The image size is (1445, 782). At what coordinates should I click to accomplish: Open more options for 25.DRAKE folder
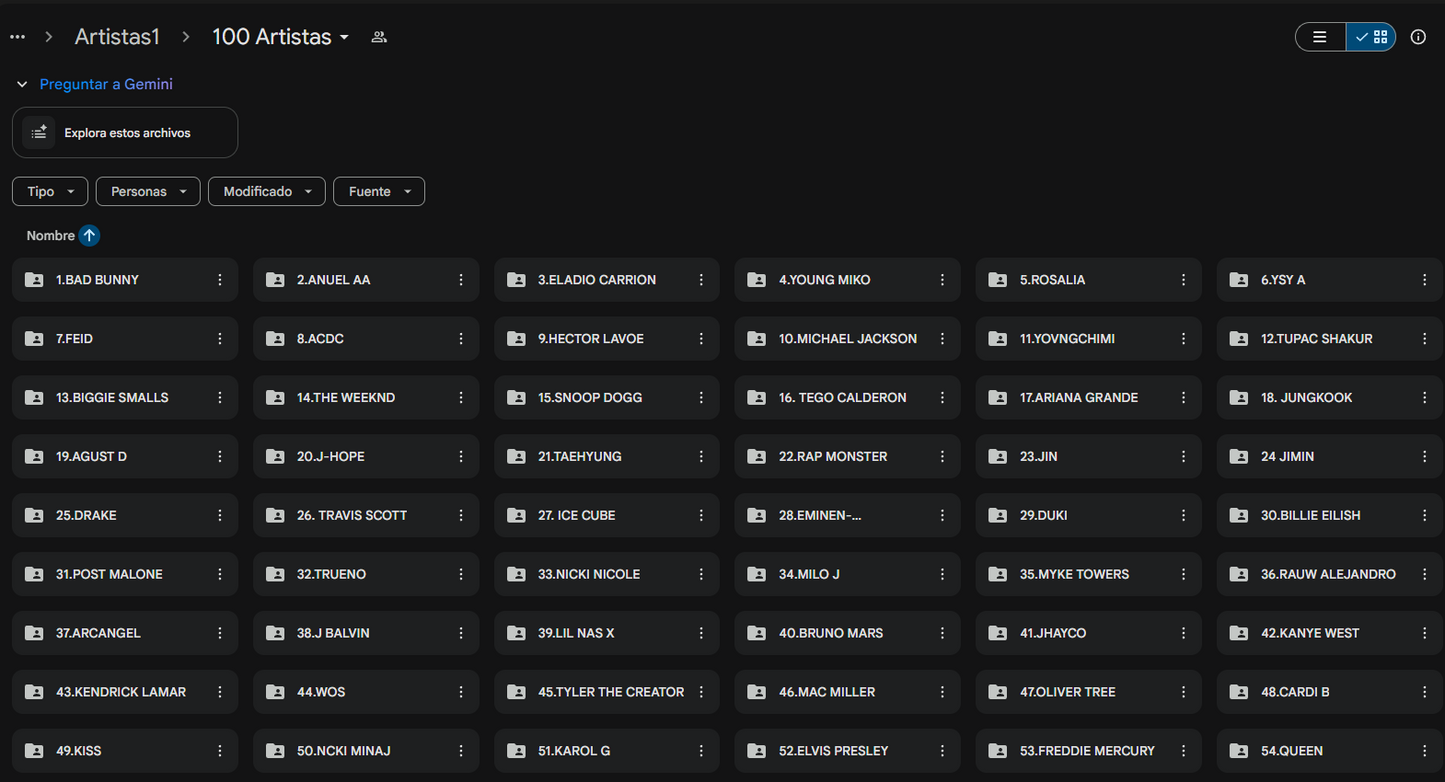pos(220,516)
